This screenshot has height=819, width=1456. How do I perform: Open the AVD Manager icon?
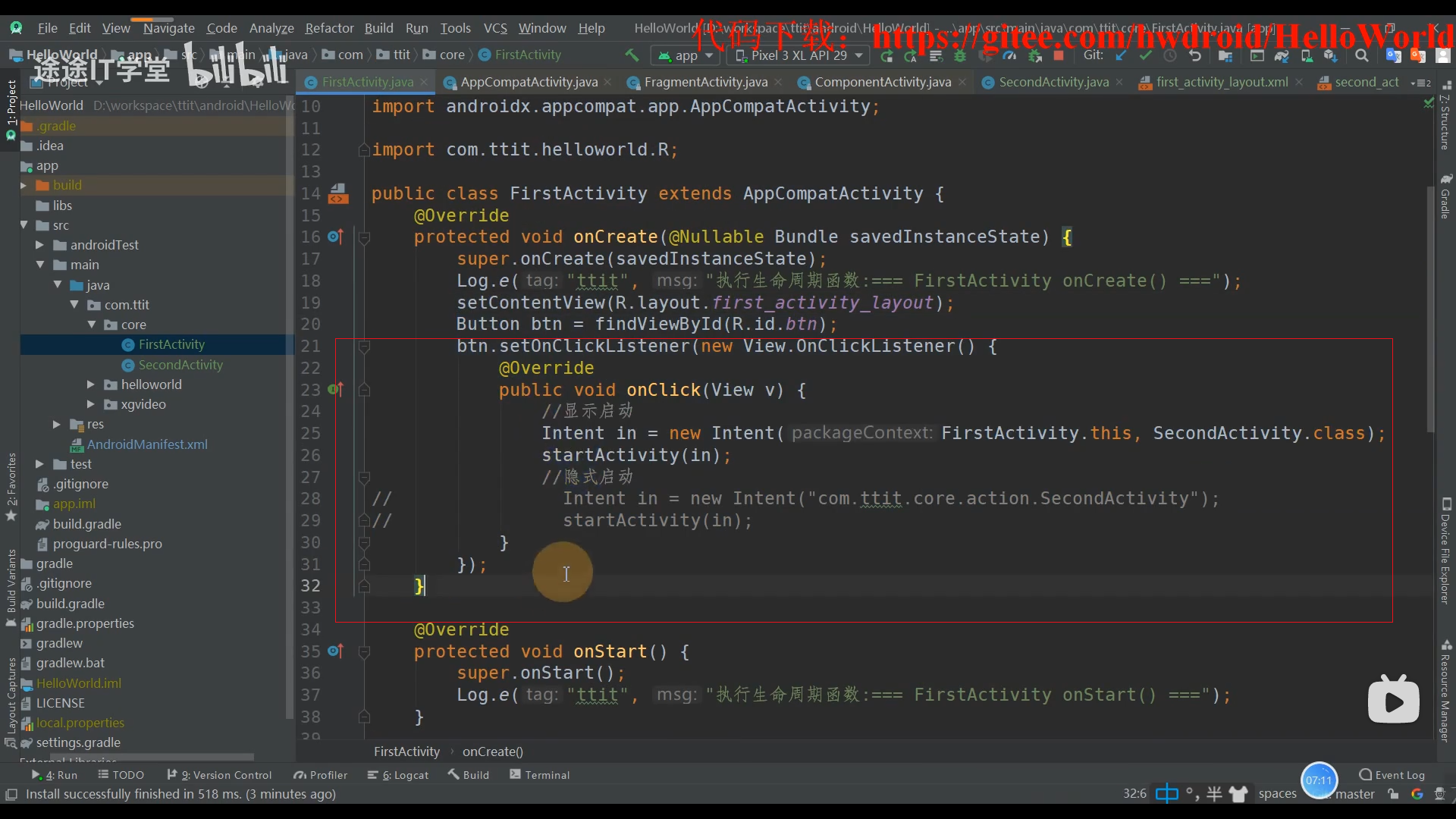pos(1307,55)
